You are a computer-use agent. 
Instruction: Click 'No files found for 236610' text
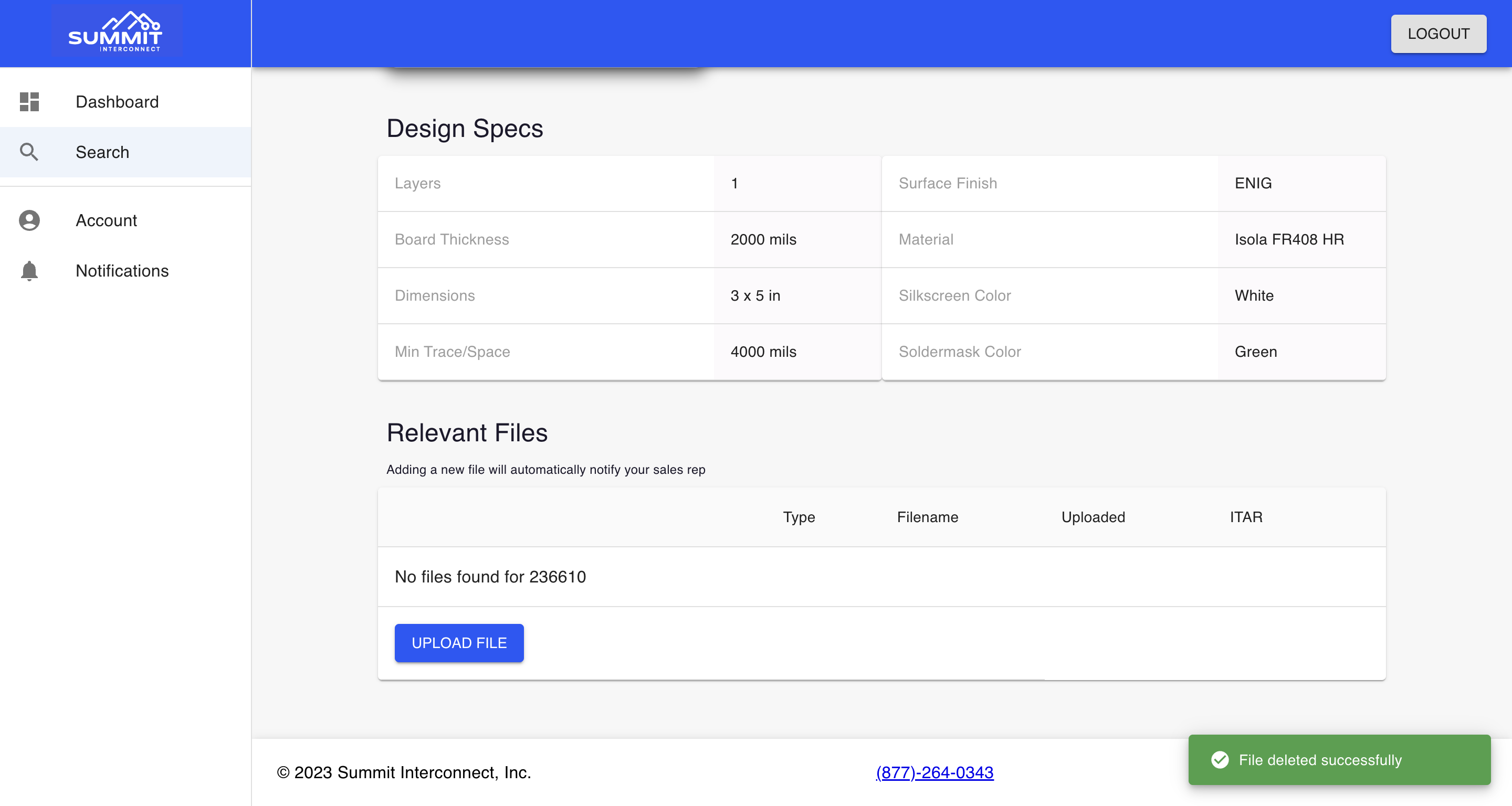coord(490,577)
